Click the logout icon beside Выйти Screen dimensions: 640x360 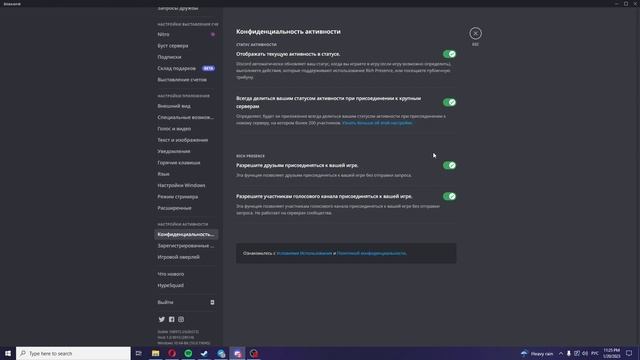212,302
